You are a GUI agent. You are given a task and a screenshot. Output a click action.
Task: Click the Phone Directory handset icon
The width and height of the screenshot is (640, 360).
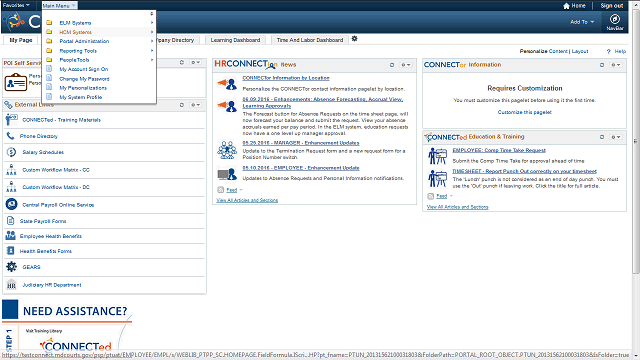point(10,136)
